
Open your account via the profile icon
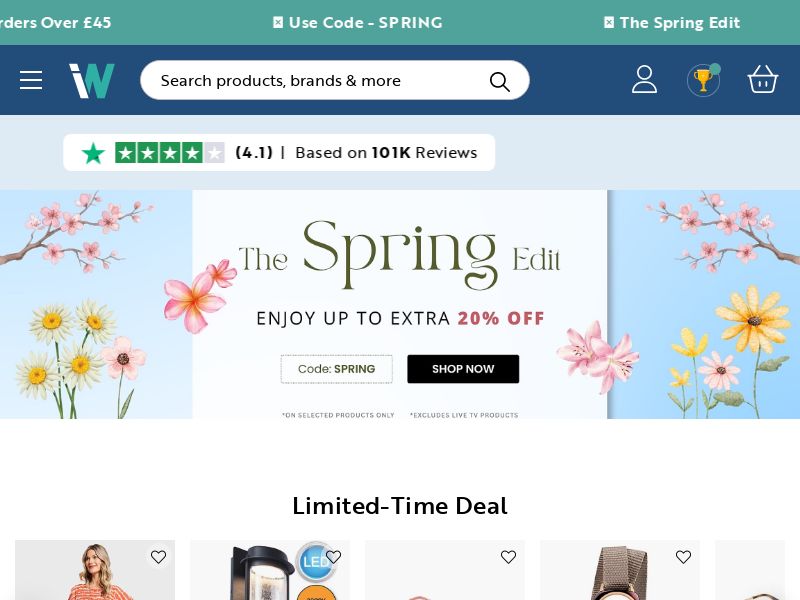[644, 79]
